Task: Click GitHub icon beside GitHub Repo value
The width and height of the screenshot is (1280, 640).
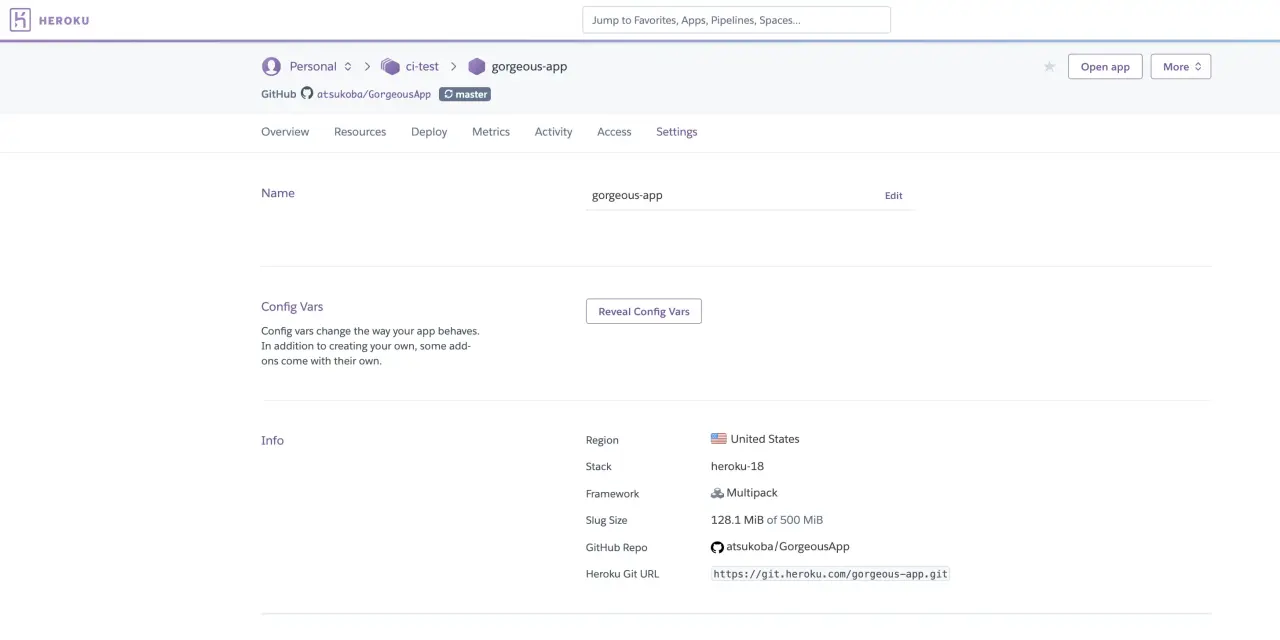Action: click(717, 547)
